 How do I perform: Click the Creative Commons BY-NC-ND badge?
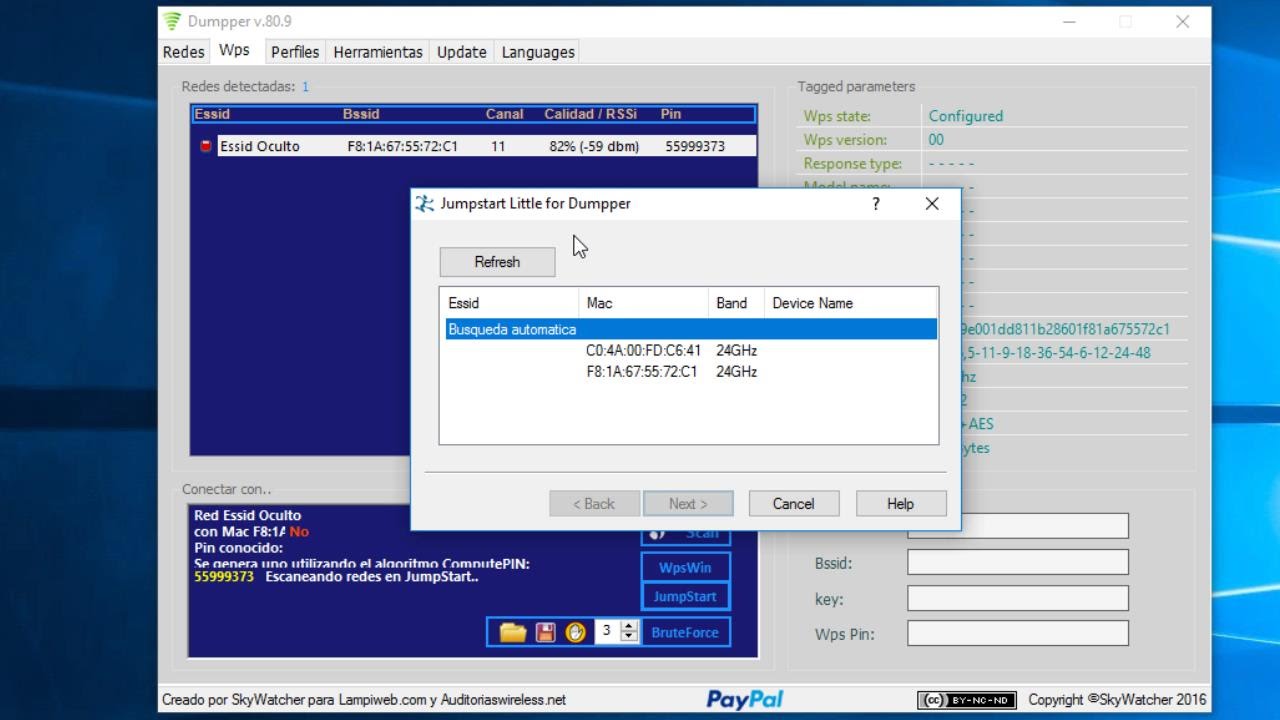[962, 700]
